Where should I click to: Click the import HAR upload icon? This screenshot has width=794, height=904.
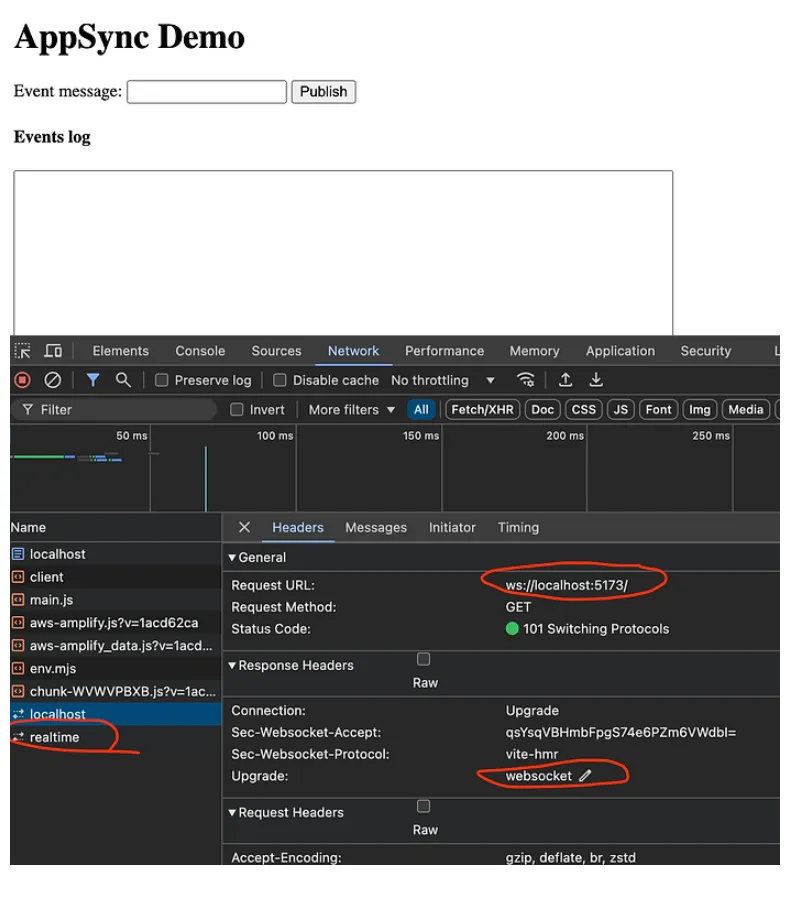566,380
